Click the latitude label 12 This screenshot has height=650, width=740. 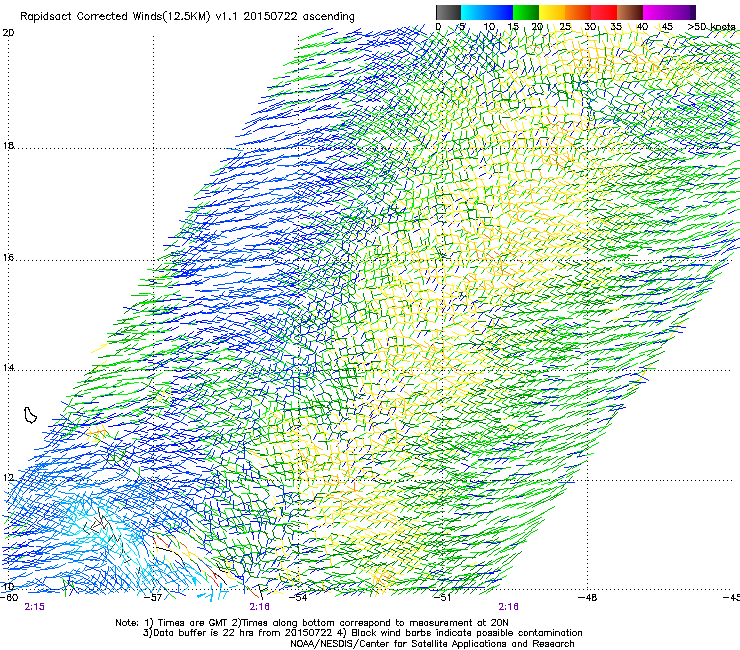tap(8, 478)
